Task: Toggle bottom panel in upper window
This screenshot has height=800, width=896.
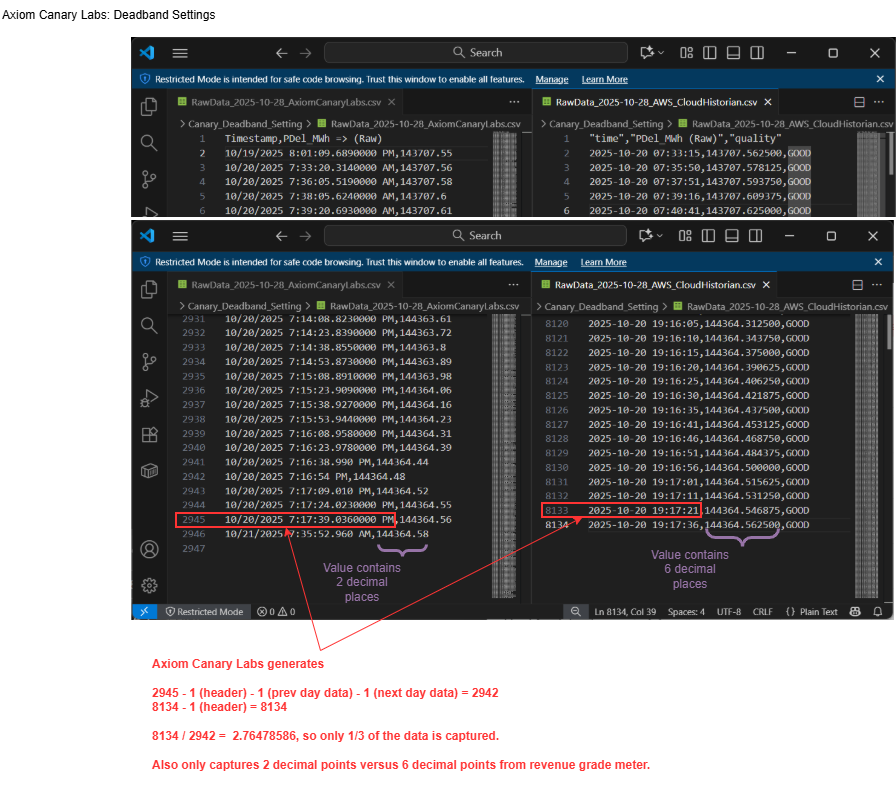Action: pyautogui.click(x=733, y=53)
